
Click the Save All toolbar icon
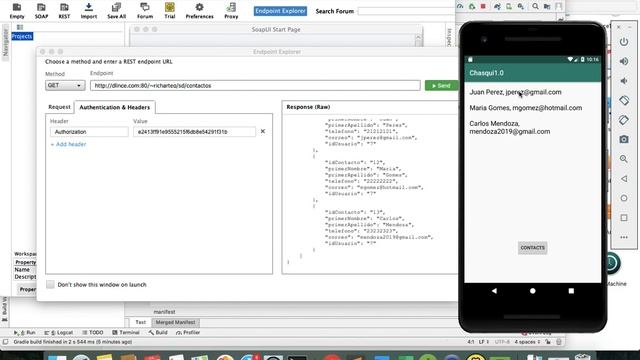coord(116,11)
